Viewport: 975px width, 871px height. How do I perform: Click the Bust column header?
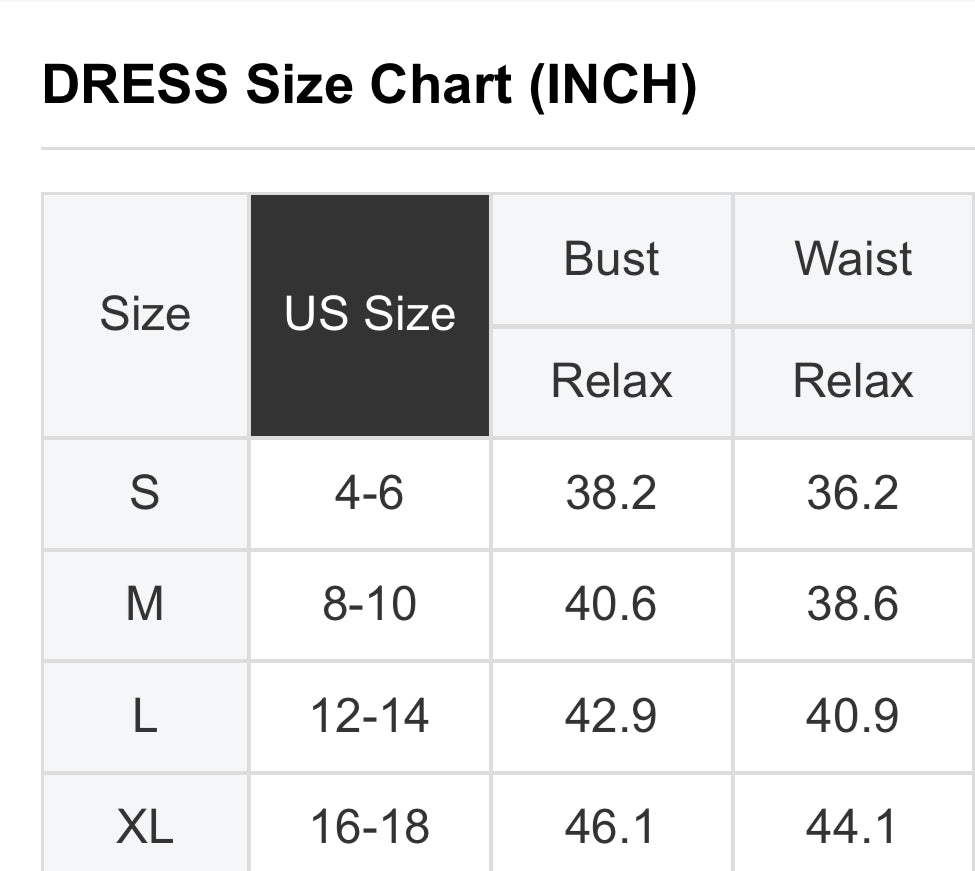click(x=612, y=259)
